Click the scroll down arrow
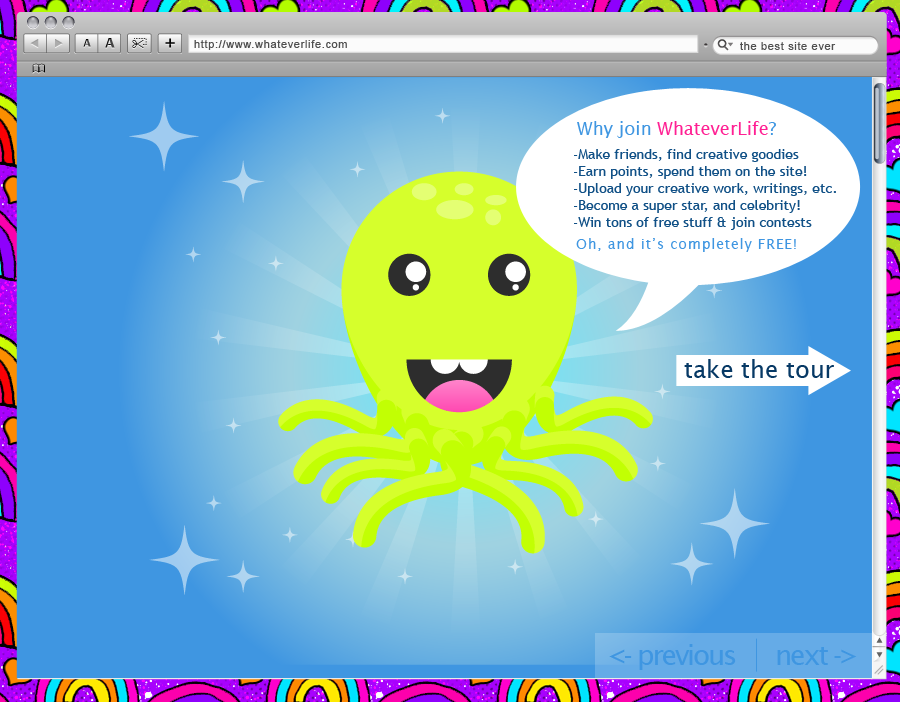Image resolution: width=900 pixels, height=702 pixels. point(879,654)
